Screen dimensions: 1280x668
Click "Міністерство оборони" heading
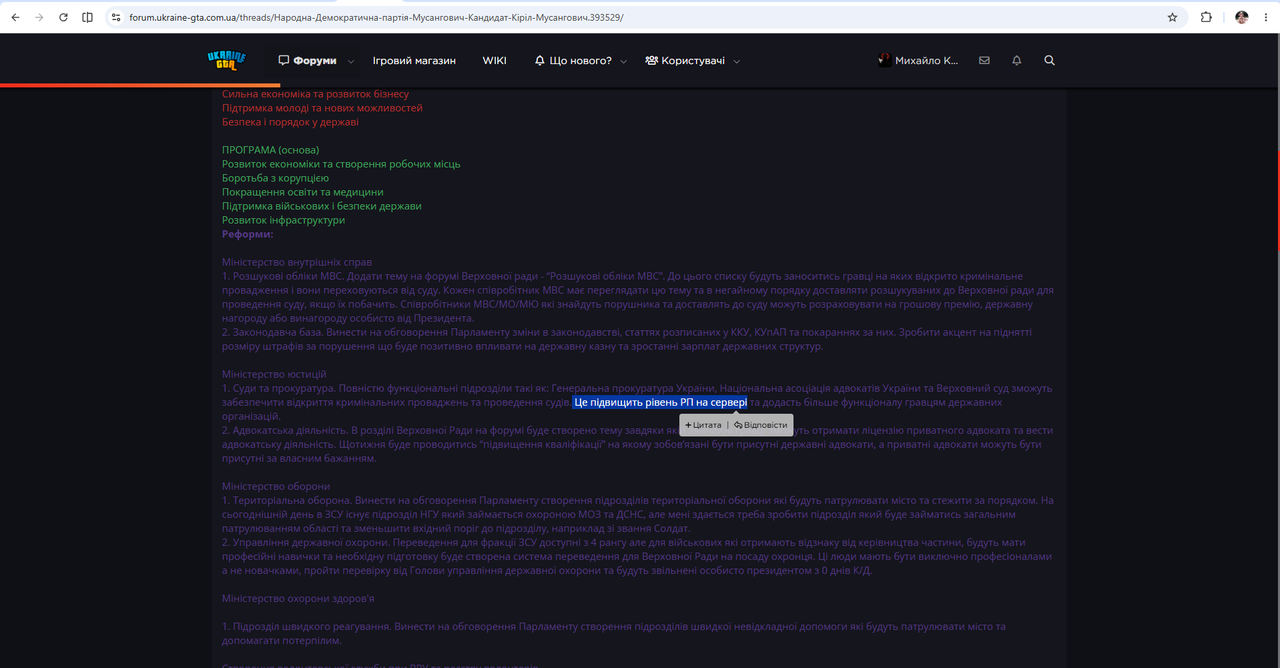pos(276,486)
